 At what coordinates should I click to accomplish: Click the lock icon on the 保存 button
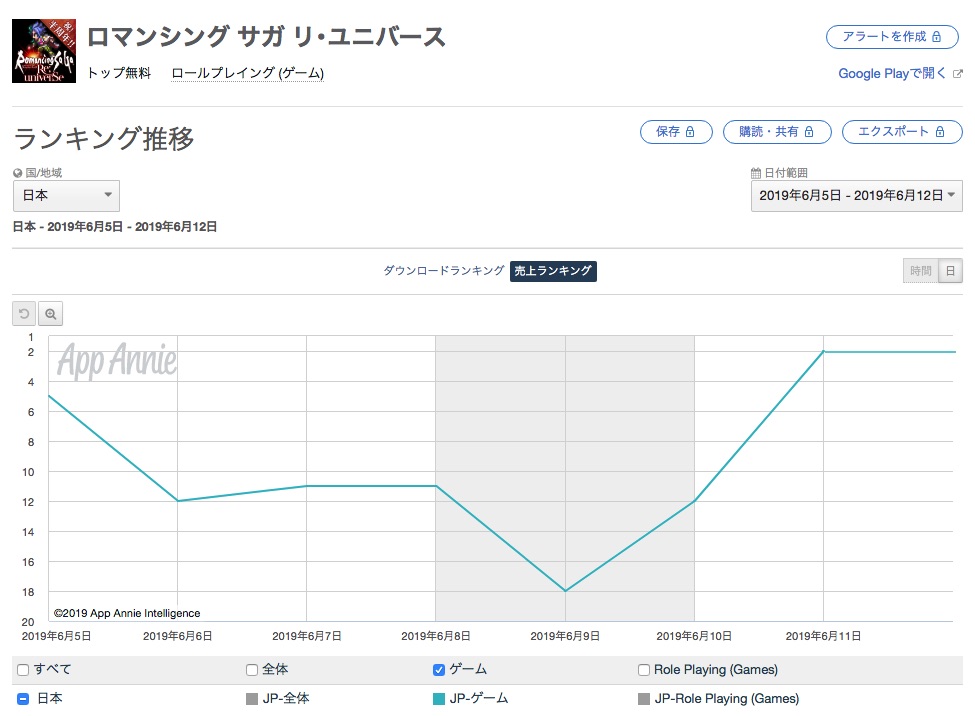690,132
